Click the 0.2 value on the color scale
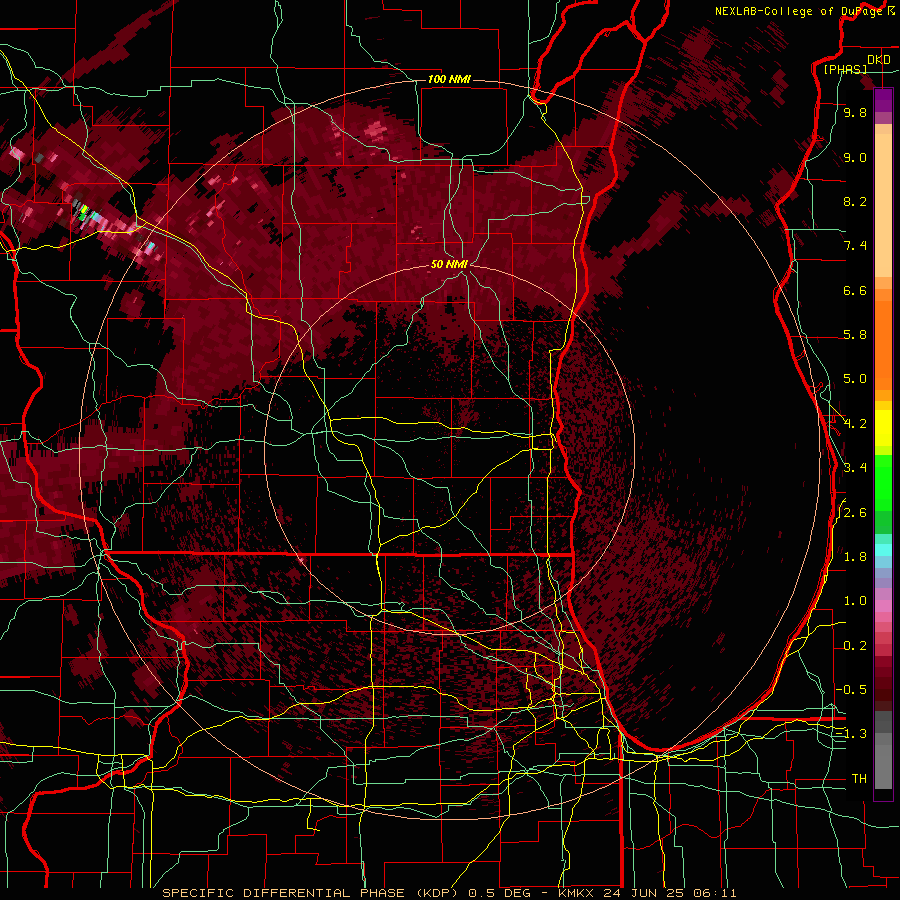 [x=855, y=646]
